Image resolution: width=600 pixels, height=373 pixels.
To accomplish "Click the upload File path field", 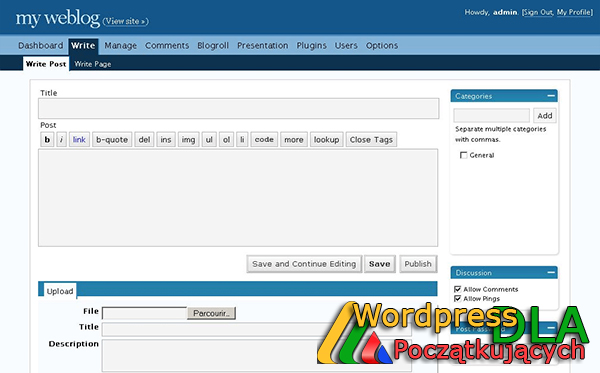I will (x=145, y=313).
